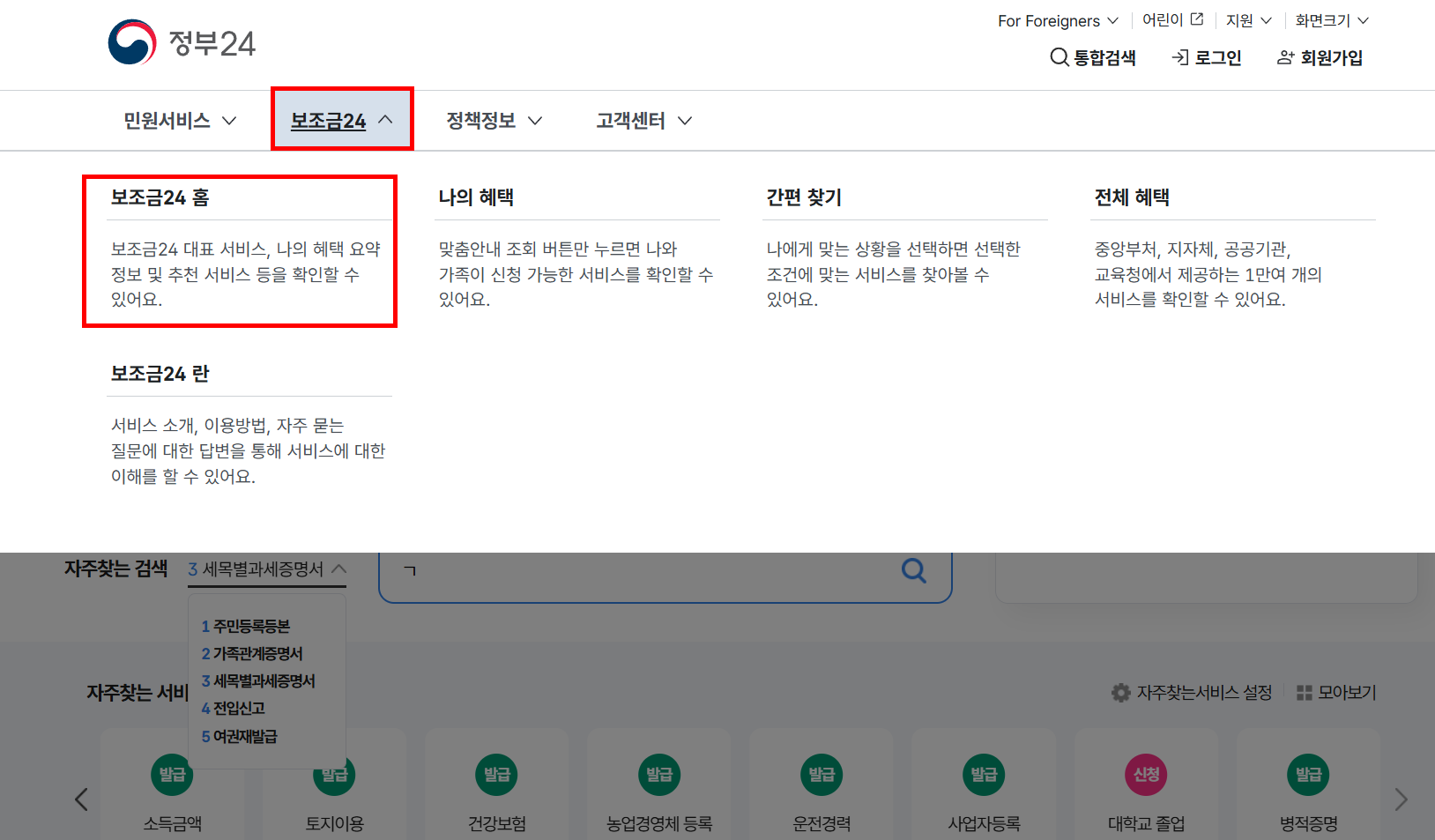Open the 회원가입 sign-up link
1435x840 pixels.
pos(1320,58)
